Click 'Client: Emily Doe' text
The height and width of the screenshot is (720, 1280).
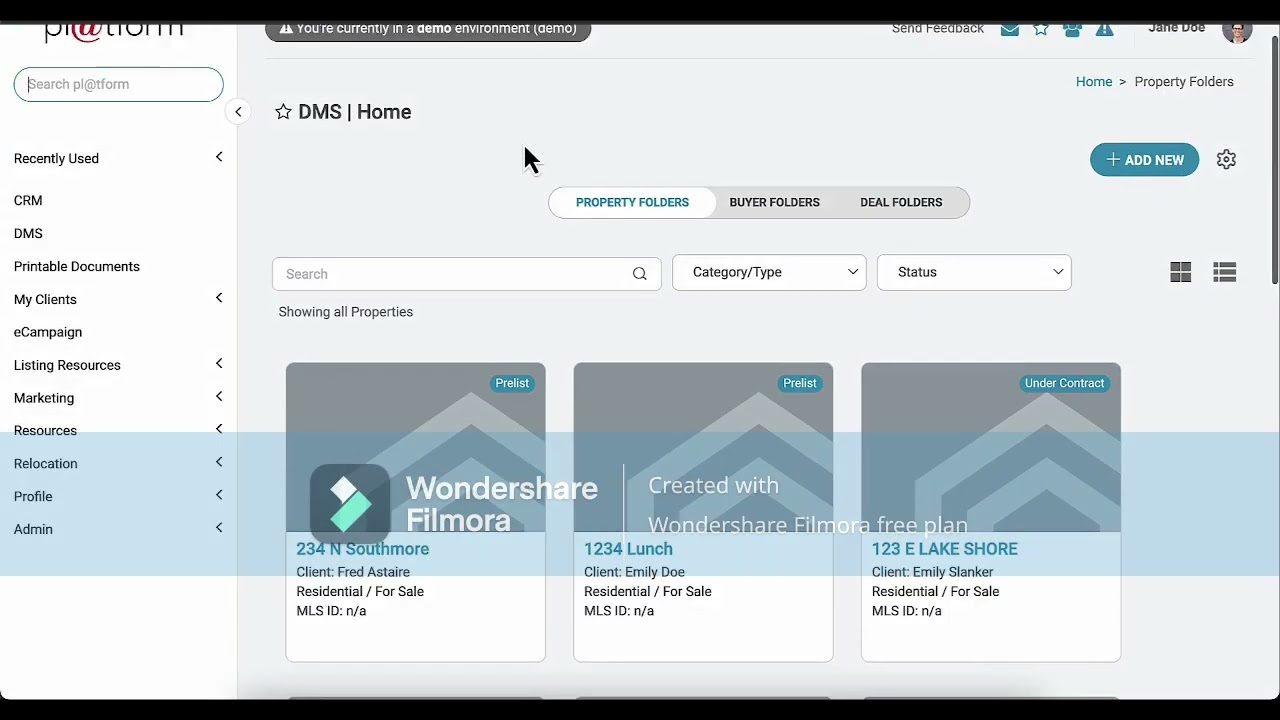point(634,572)
